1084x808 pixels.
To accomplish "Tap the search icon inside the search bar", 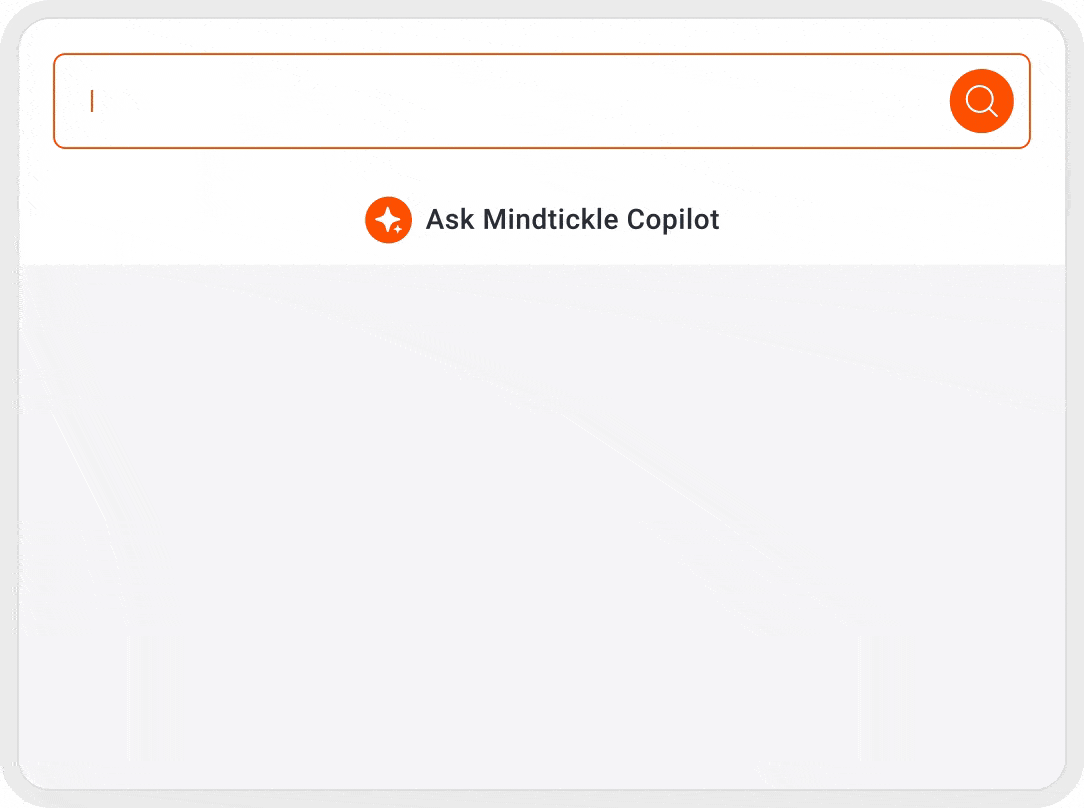I will tap(981, 101).
